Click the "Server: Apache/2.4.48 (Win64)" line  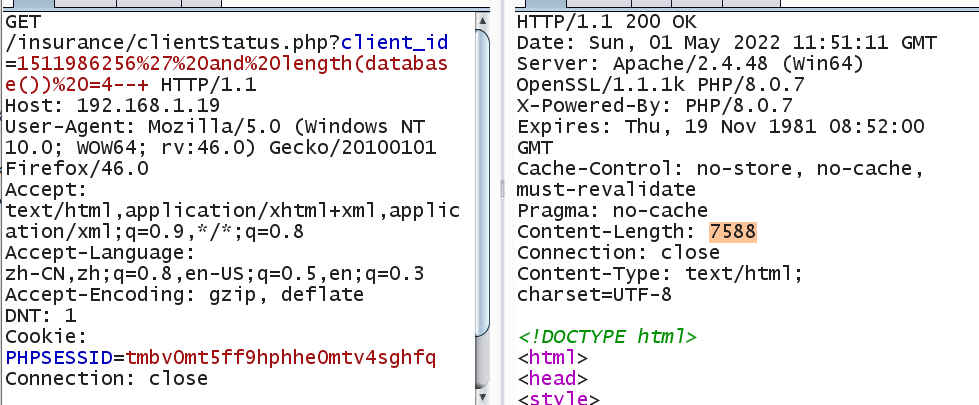691,64
